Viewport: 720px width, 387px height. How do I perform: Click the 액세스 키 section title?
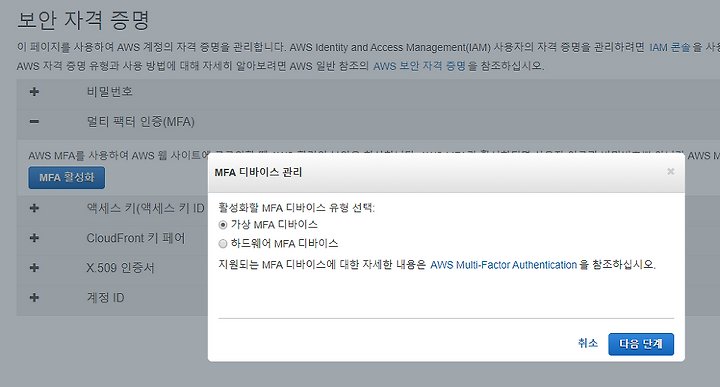click(x=146, y=208)
